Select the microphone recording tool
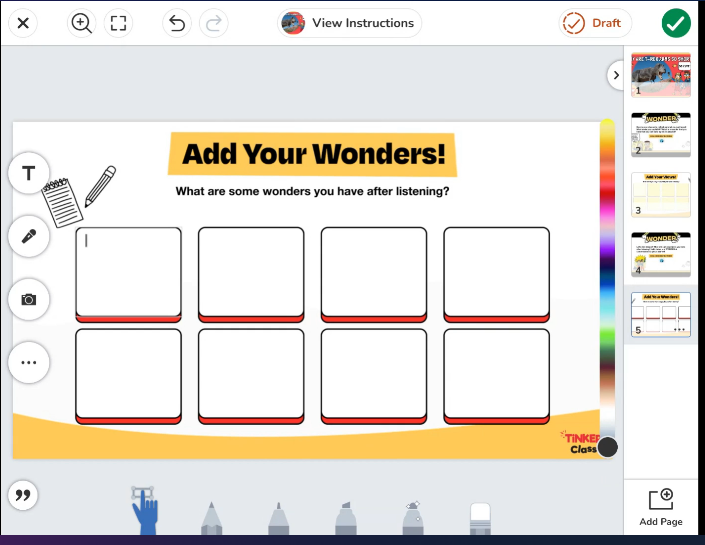This screenshot has height=545, width=705. click(29, 236)
